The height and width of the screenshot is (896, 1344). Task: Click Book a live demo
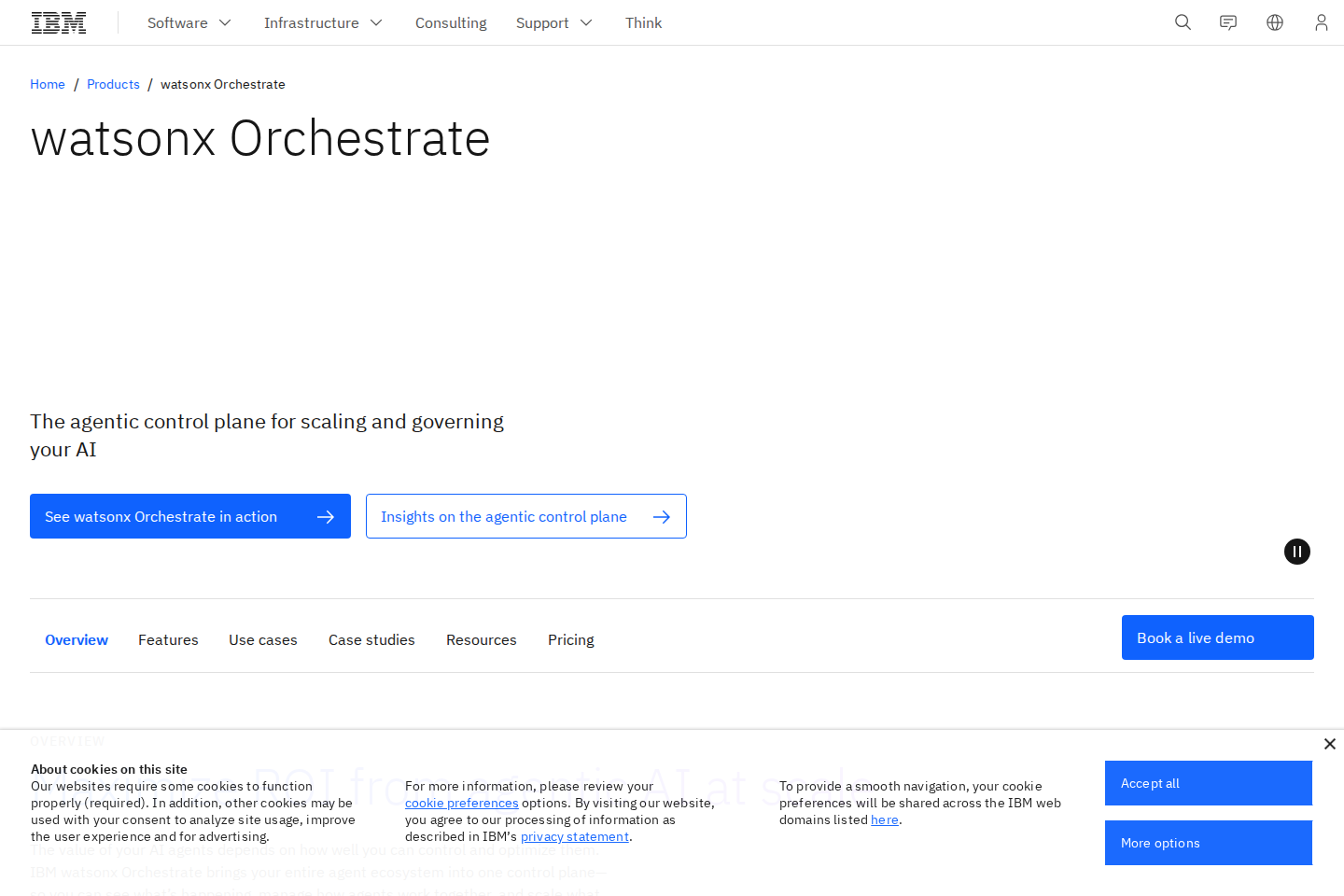point(1218,637)
